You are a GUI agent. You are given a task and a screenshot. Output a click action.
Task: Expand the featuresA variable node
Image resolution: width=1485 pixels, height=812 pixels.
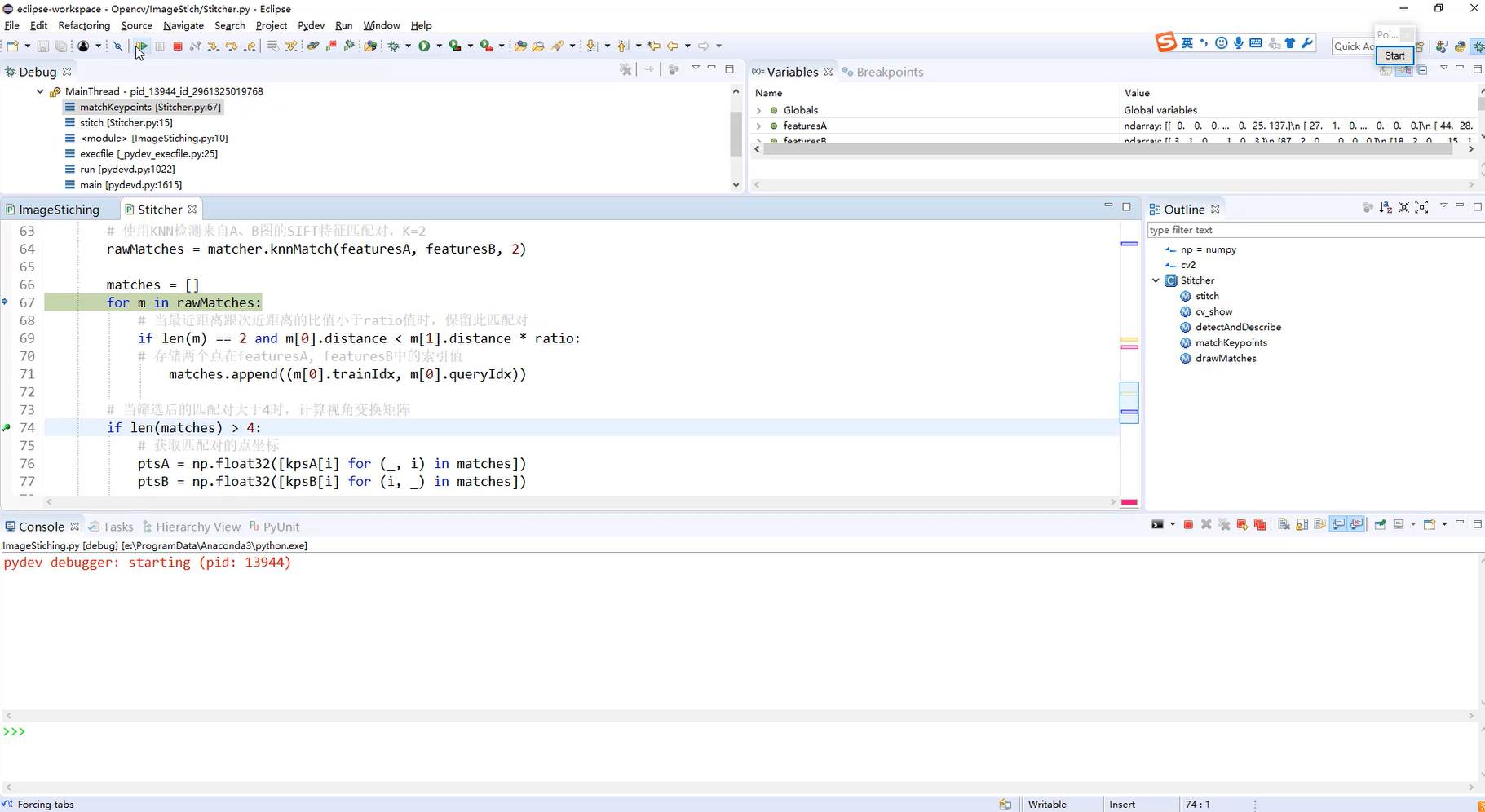758,126
